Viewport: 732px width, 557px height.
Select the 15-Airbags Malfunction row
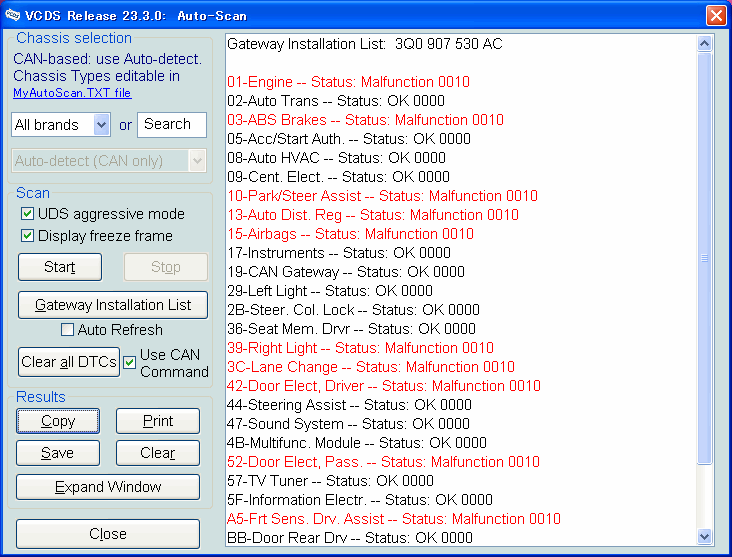(x=350, y=234)
